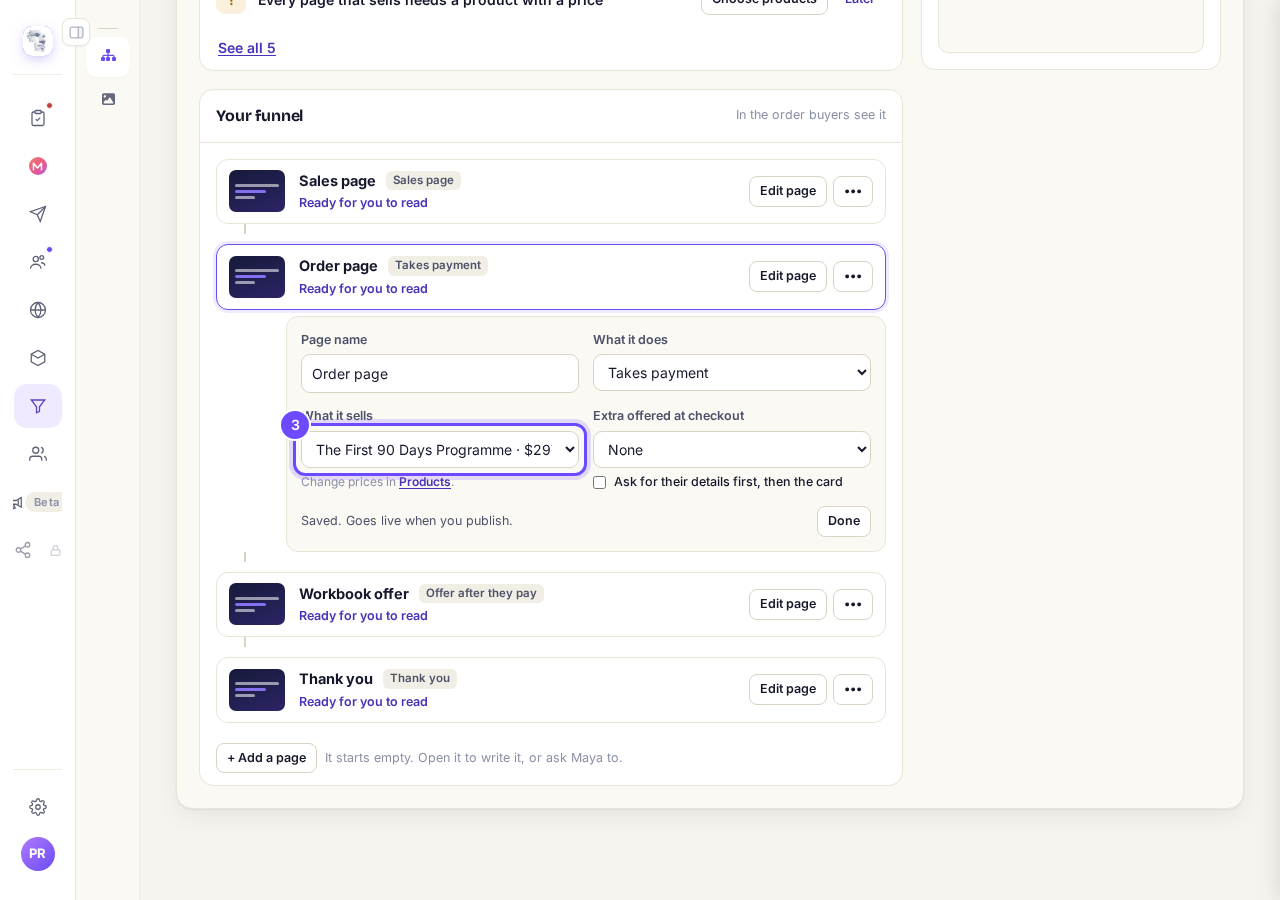Click the workspace logo at top left
Image resolution: width=1280 pixels, height=900 pixels.
38,41
